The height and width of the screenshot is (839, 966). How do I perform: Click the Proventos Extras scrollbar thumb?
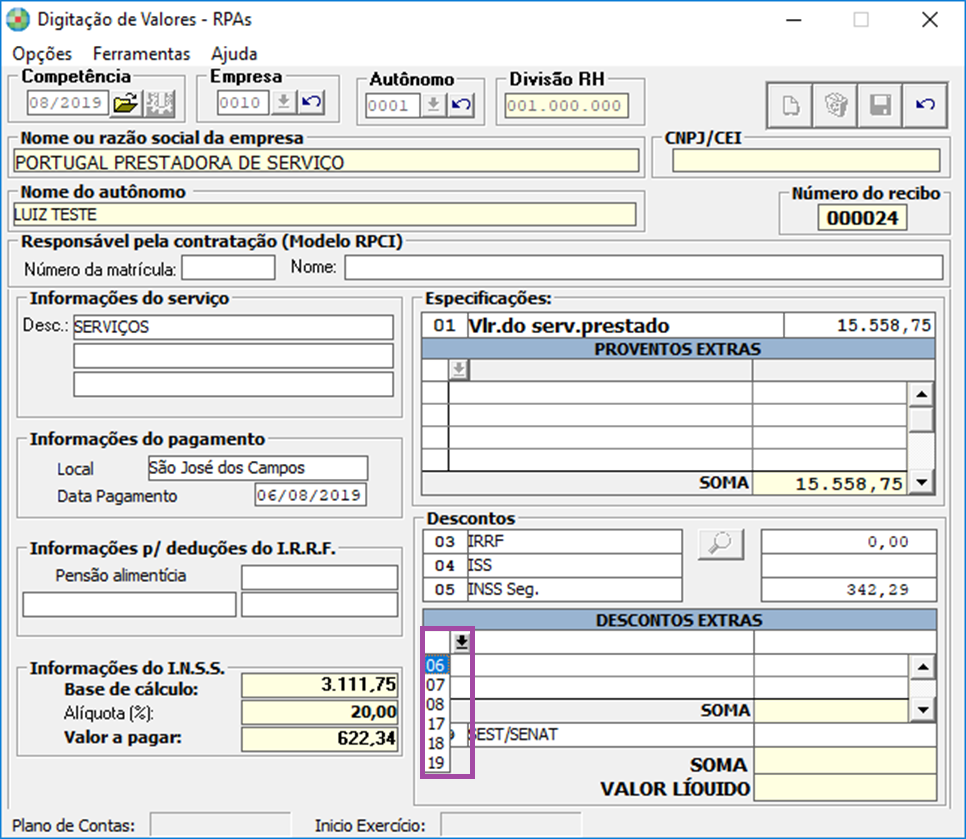tap(922, 420)
